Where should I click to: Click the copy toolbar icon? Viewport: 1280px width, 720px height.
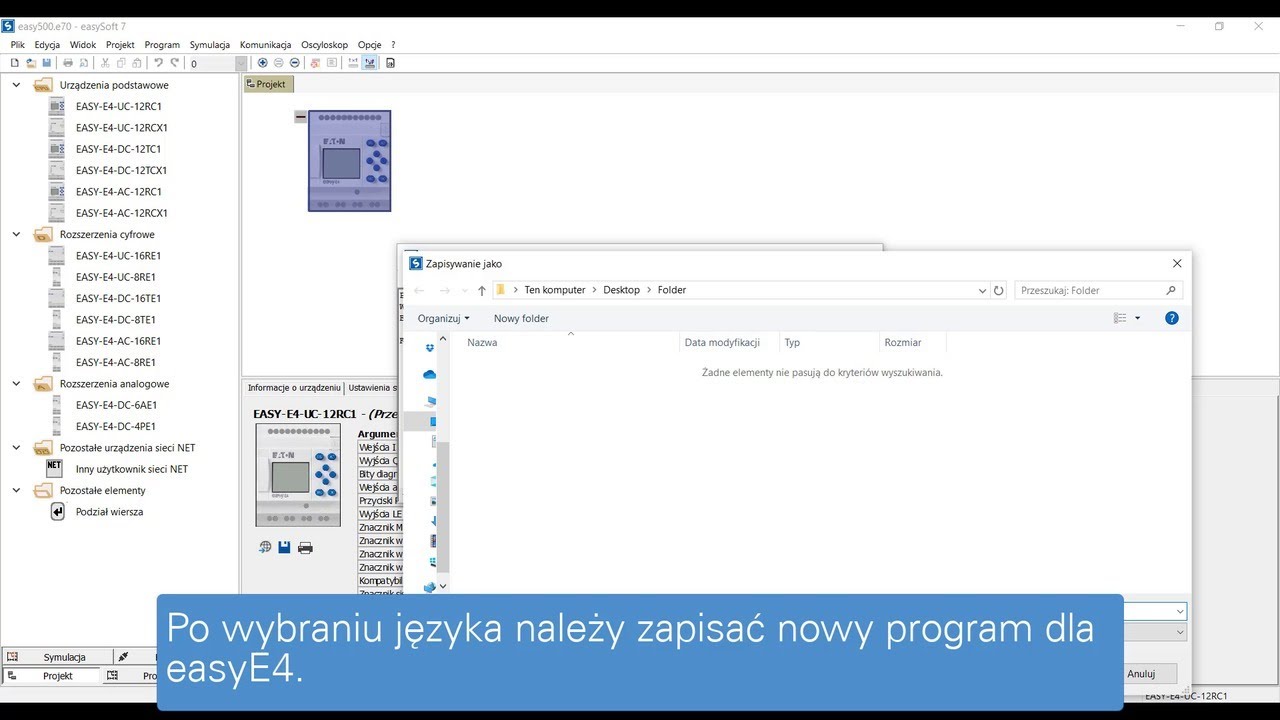coord(121,63)
